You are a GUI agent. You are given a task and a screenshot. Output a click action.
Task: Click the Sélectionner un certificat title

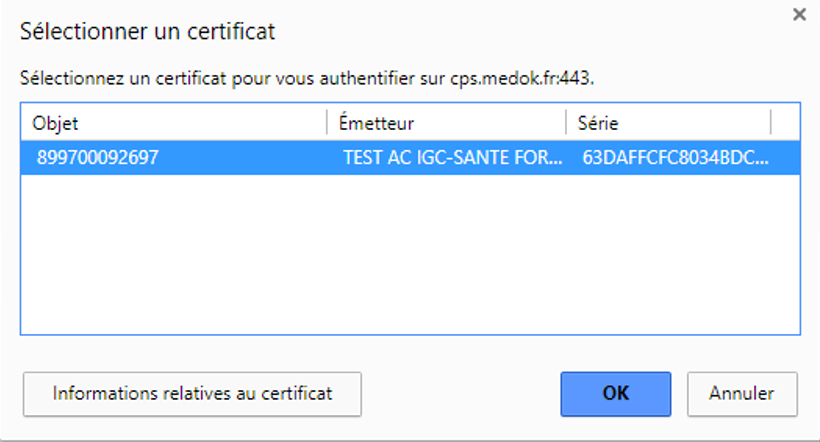(x=148, y=32)
